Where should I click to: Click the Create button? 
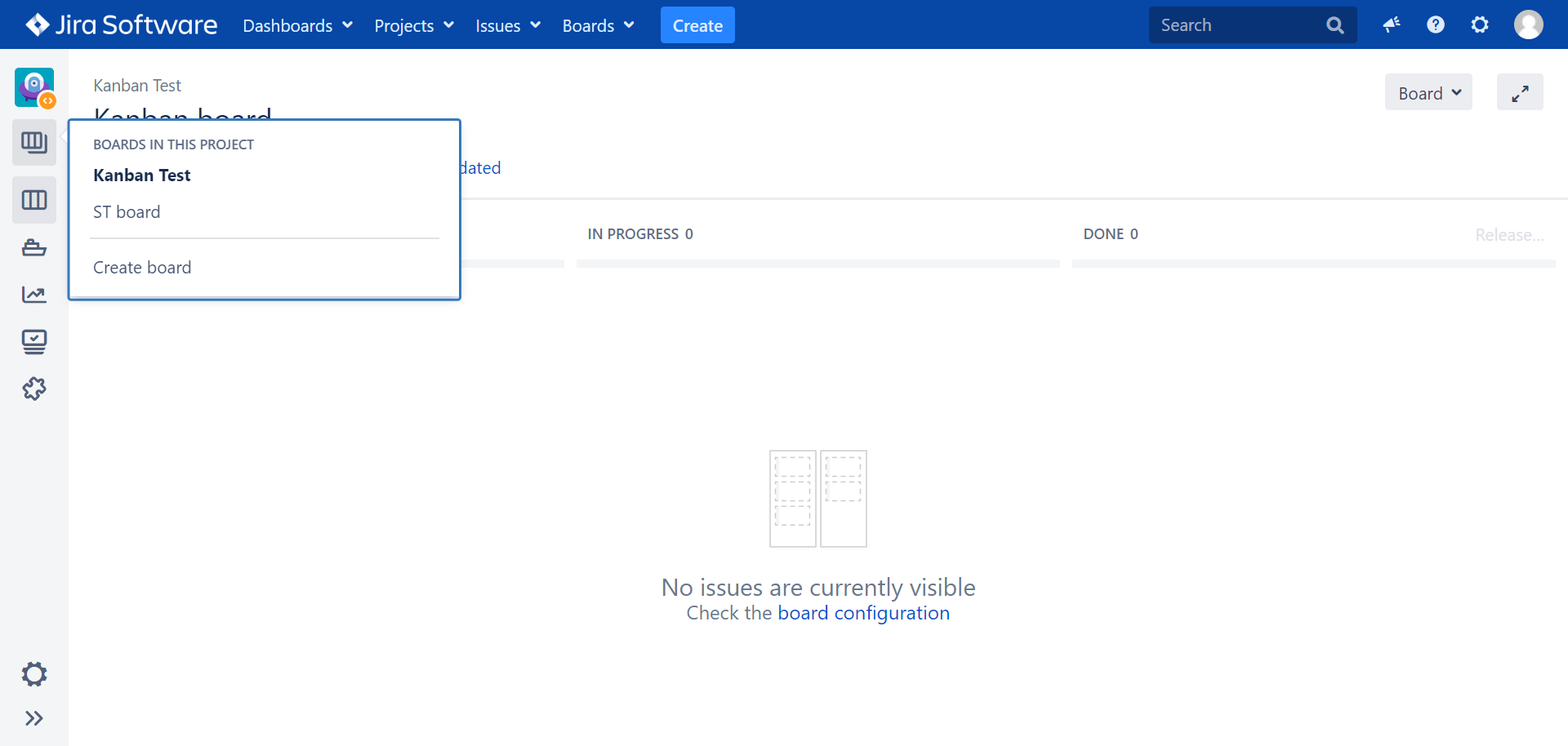pos(697,25)
